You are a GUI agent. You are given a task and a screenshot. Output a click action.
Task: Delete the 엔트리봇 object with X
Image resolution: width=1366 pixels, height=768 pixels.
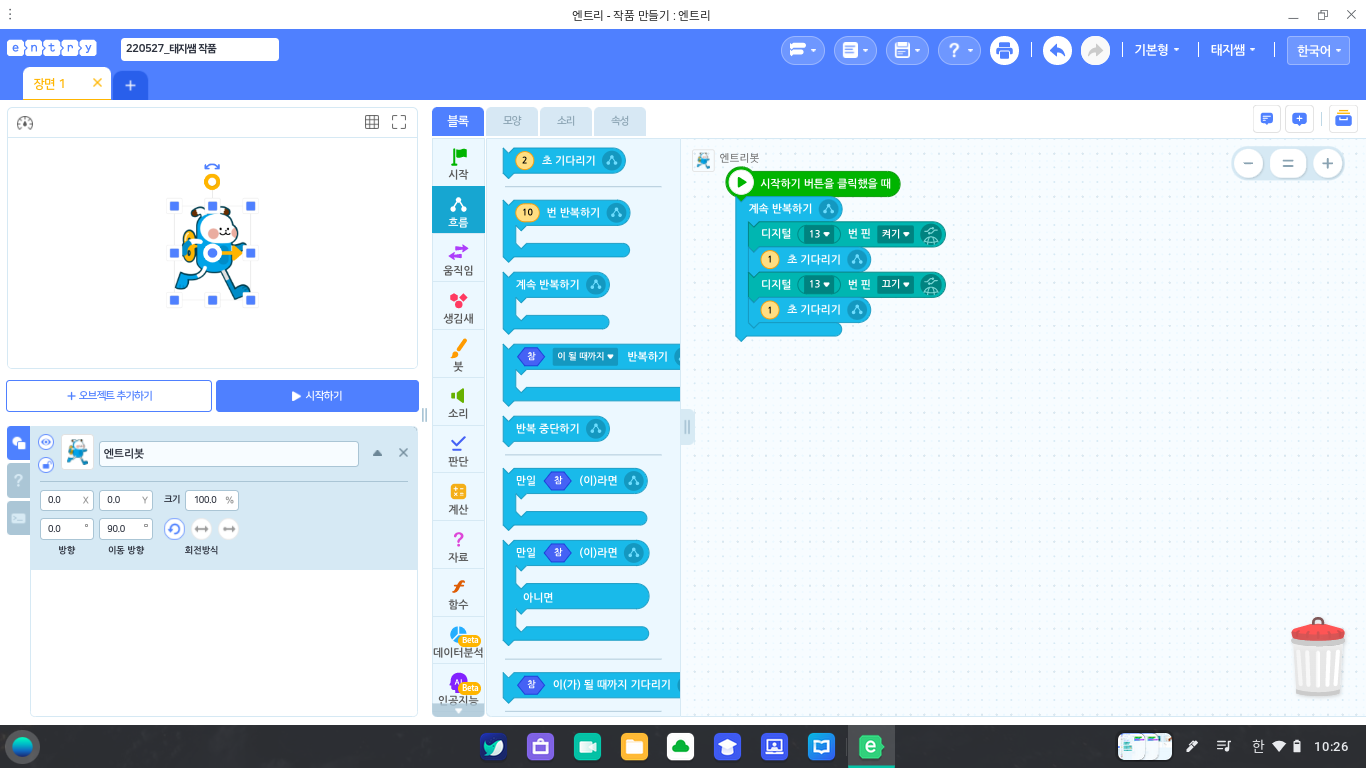403,453
